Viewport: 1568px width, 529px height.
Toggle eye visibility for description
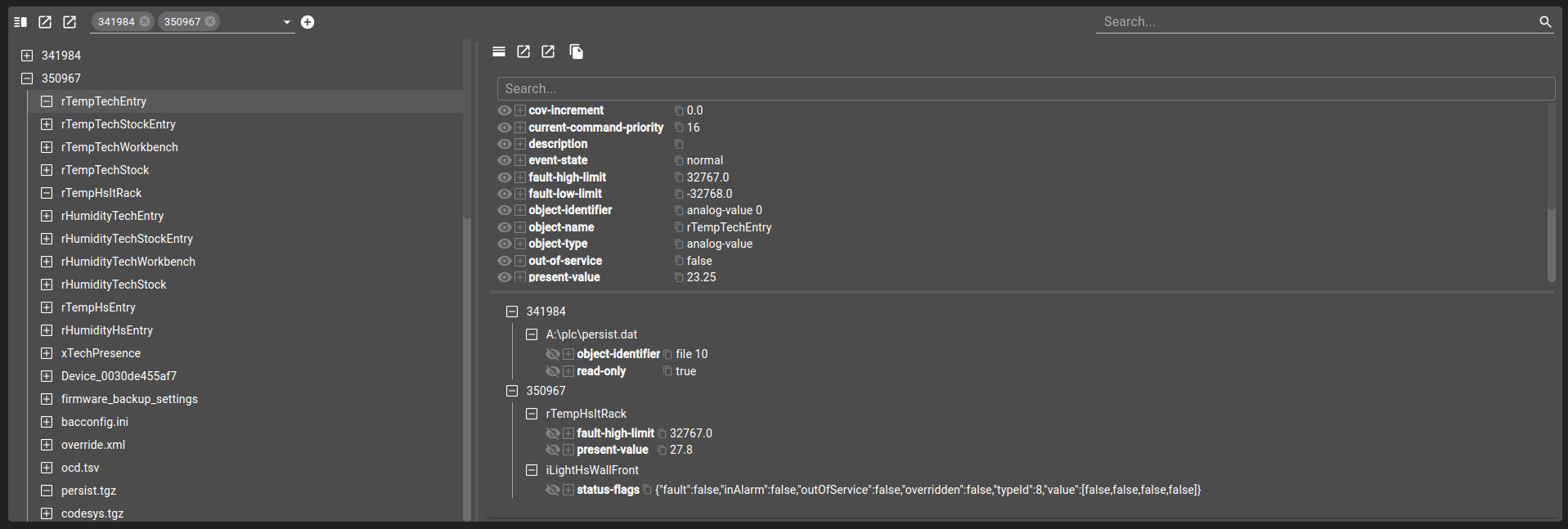pyautogui.click(x=505, y=144)
